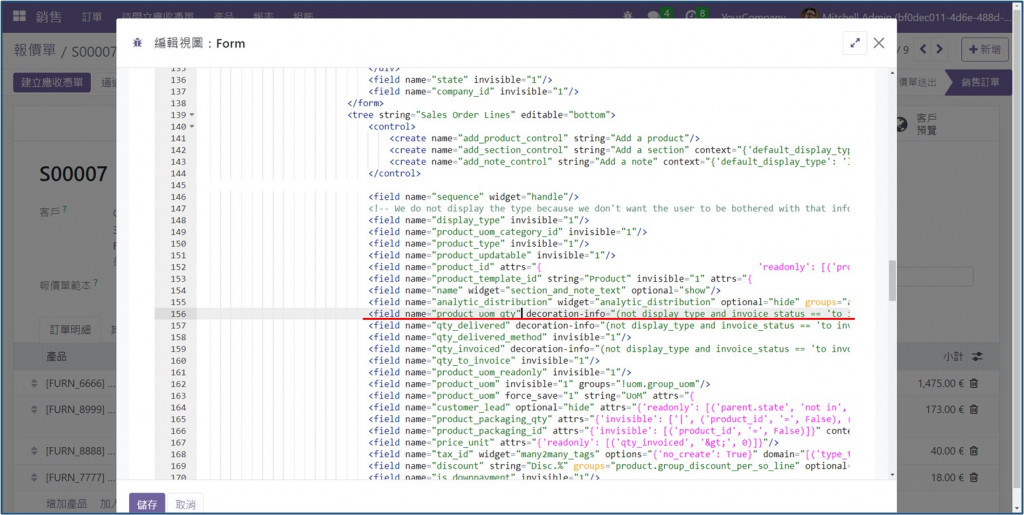The width and height of the screenshot is (1024, 515).
Task: Click the globe icon of 客戶預覽
Action: 902,124
